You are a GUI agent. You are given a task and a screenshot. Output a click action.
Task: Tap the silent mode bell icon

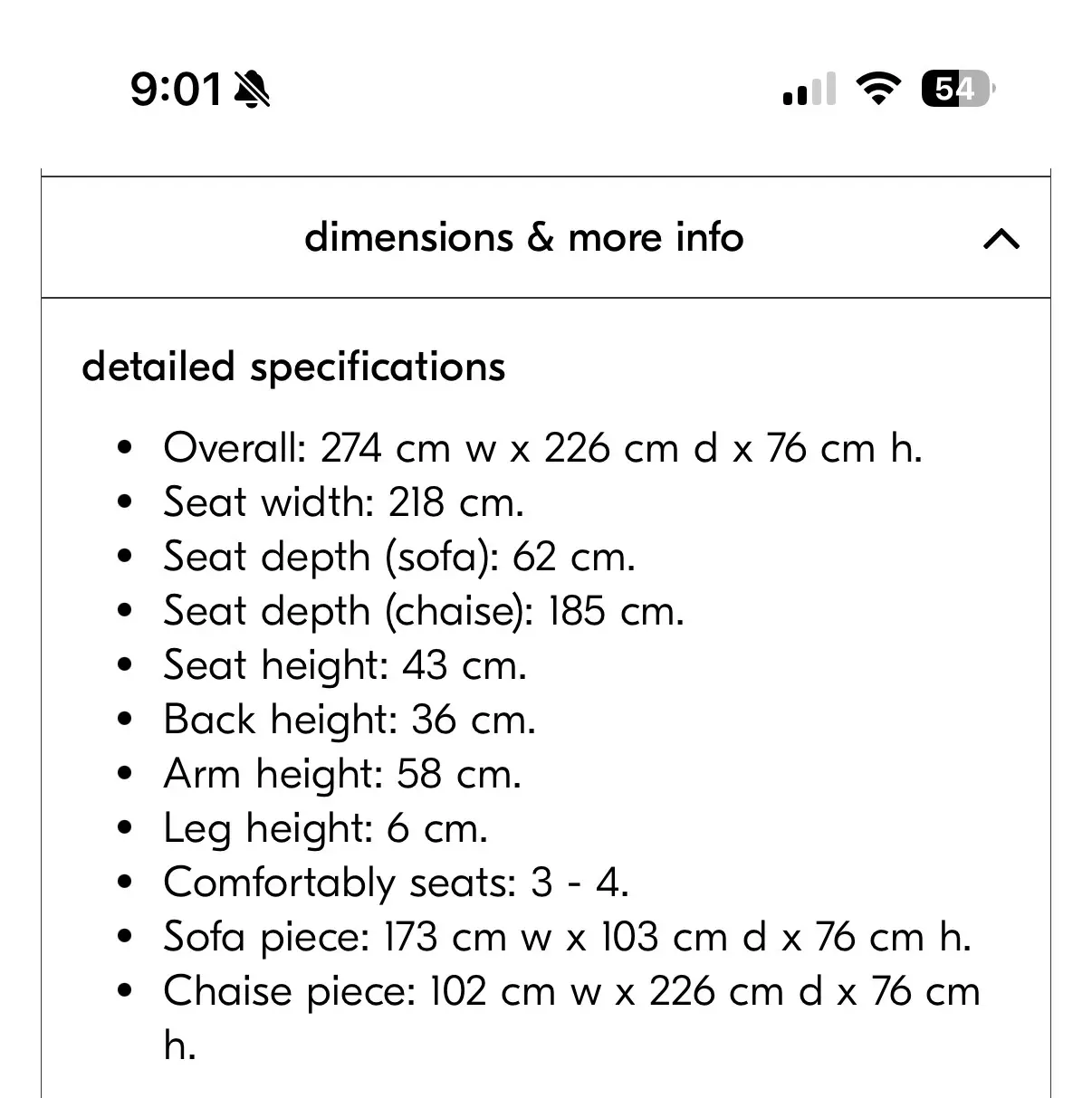click(x=252, y=90)
